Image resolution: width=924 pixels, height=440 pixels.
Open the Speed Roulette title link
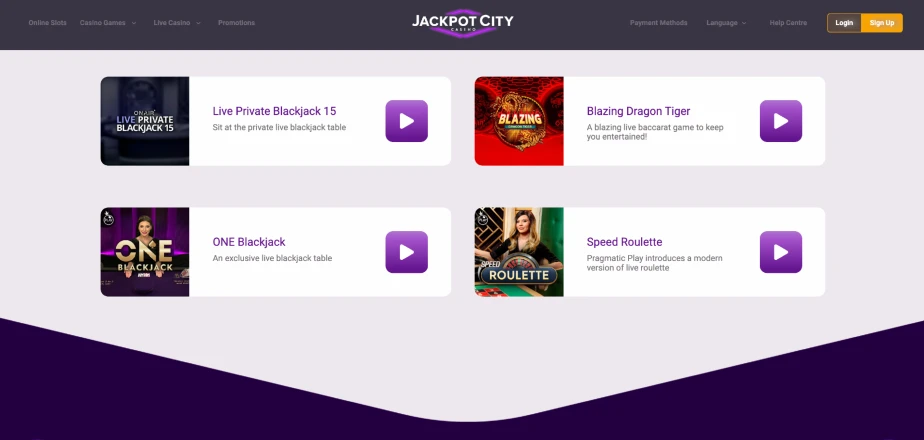click(624, 242)
